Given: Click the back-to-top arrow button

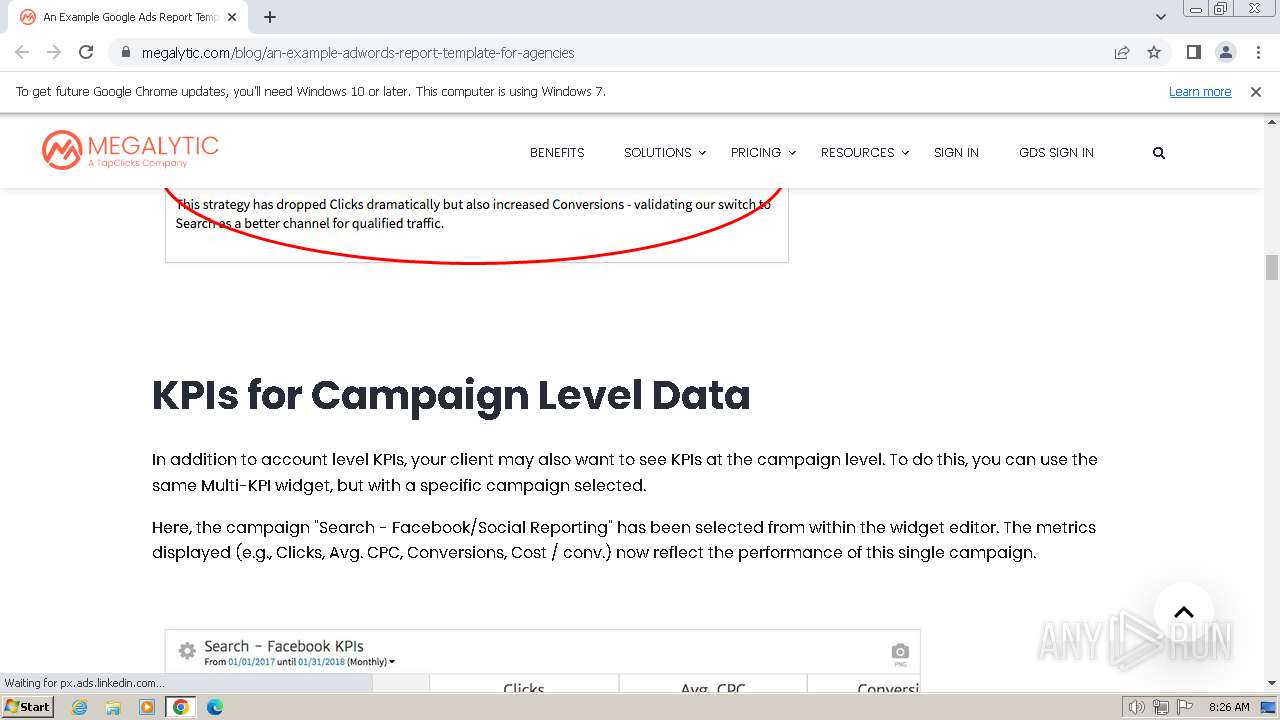Looking at the screenshot, I should tap(1184, 612).
